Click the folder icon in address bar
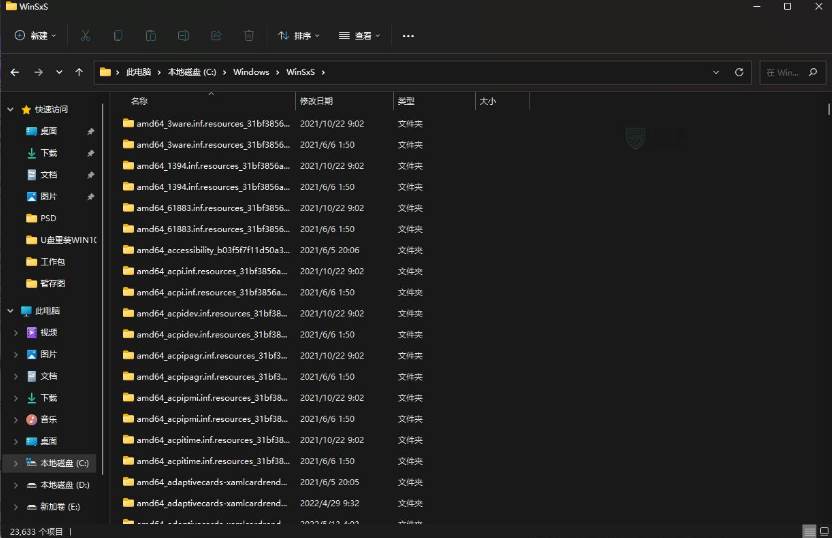Image resolution: width=832 pixels, height=538 pixels. (x=105, y=72)
